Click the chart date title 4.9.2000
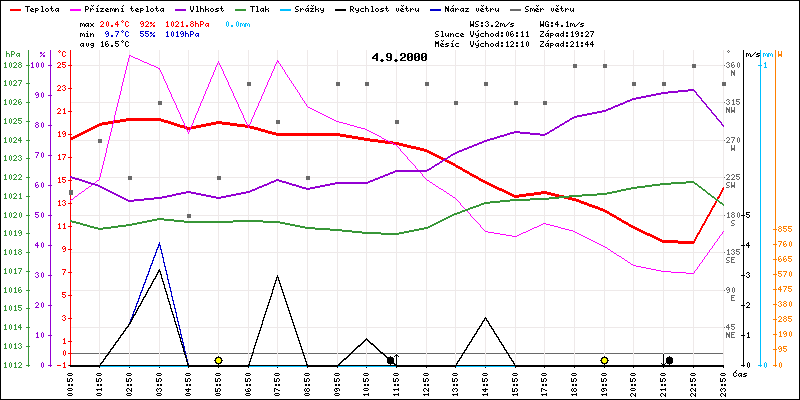 click(399, 57)
